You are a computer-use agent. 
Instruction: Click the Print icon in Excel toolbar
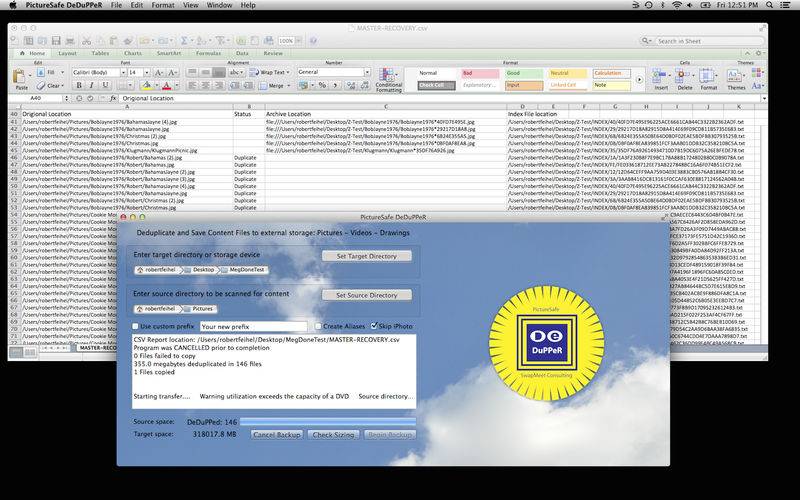[70, 41]
